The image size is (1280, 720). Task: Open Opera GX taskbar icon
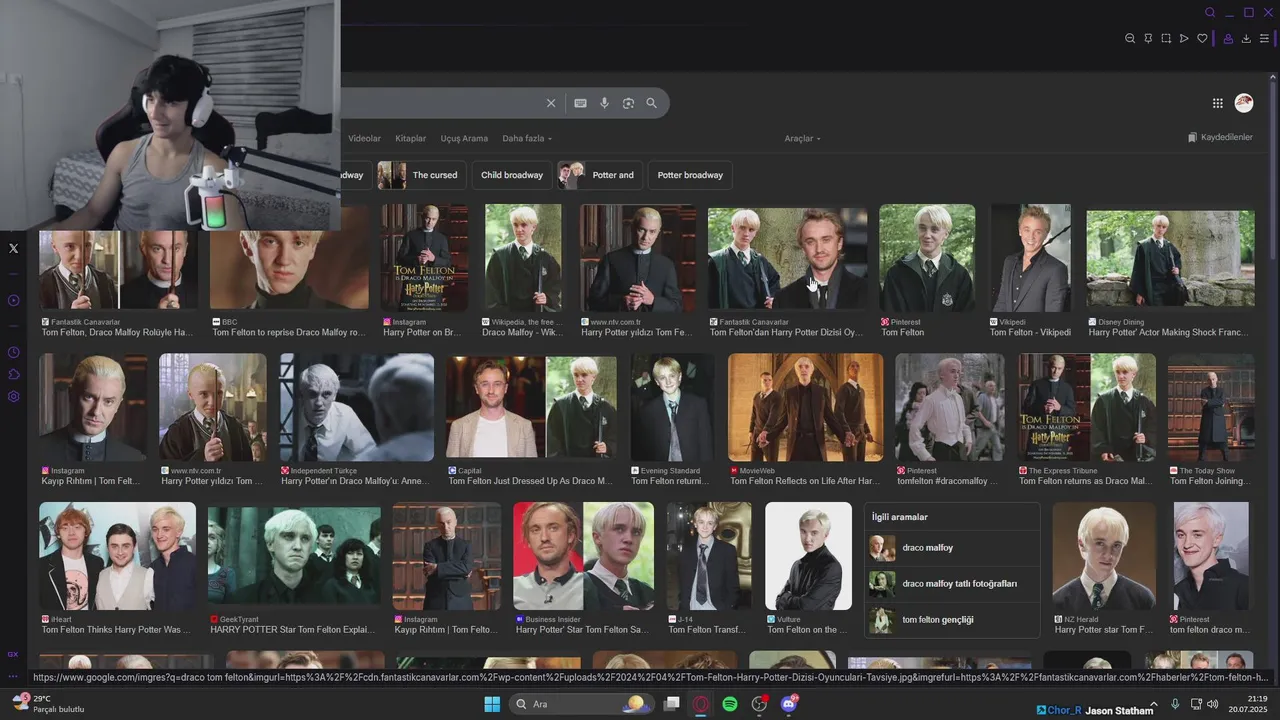[x=701, y=704]
